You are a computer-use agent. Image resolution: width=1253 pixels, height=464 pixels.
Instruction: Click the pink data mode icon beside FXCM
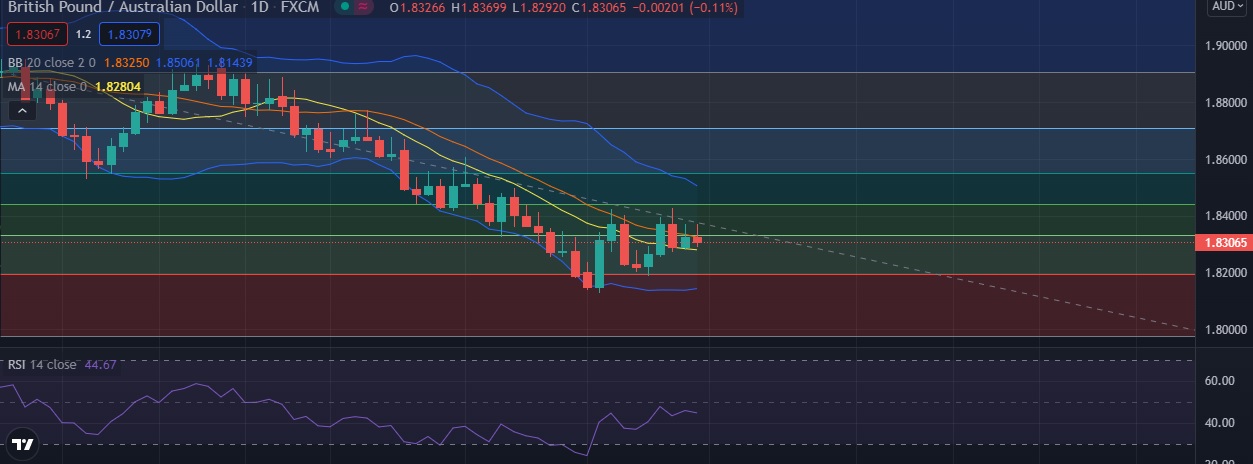363,7
